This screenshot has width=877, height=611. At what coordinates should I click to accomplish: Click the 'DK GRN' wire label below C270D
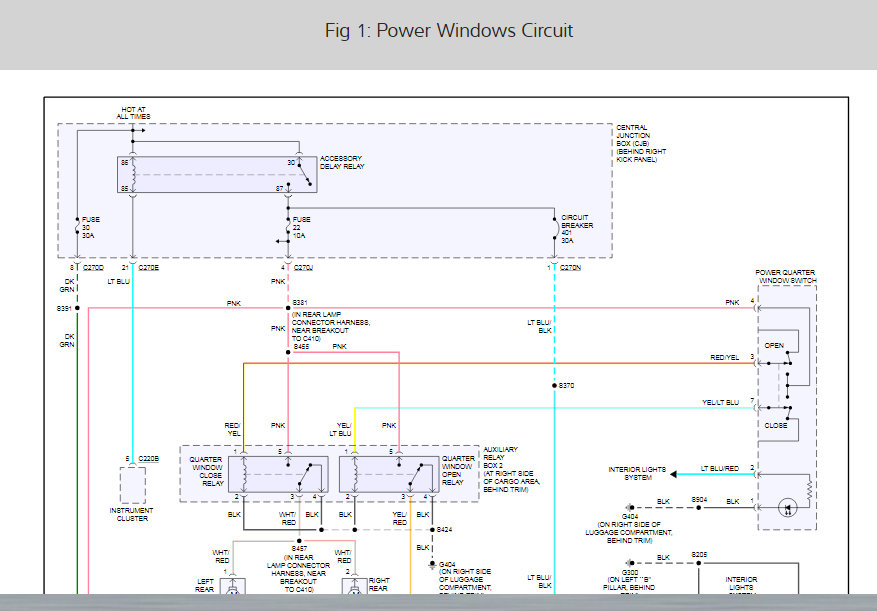(67, 285)
